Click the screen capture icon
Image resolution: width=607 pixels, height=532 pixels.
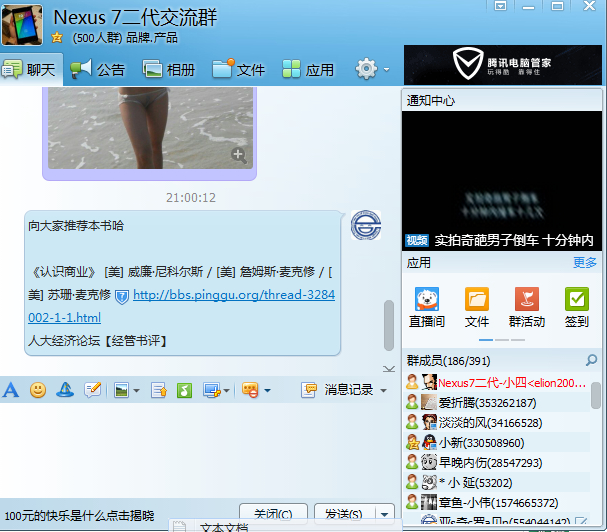click(x=212, y=390)
